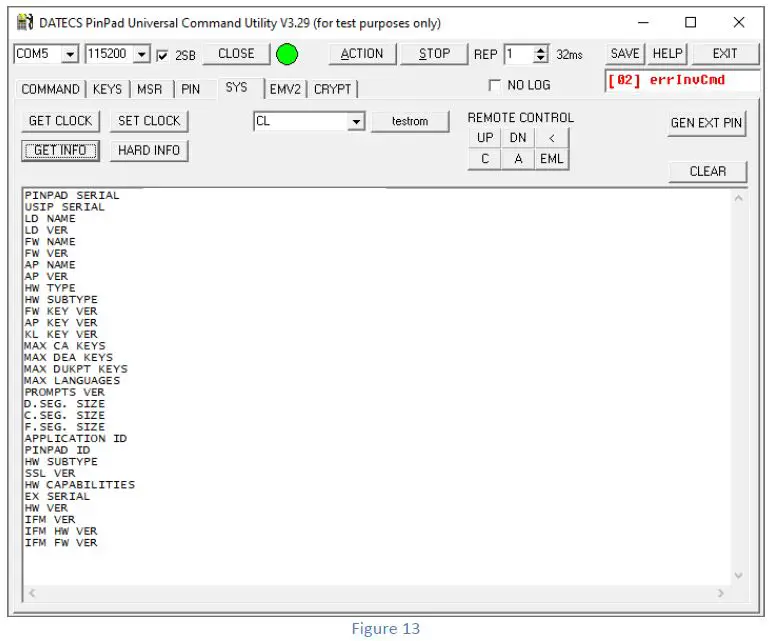Click log scrollbar up arrow
This screenshot has height=641, width=769.
pos(739,198)
